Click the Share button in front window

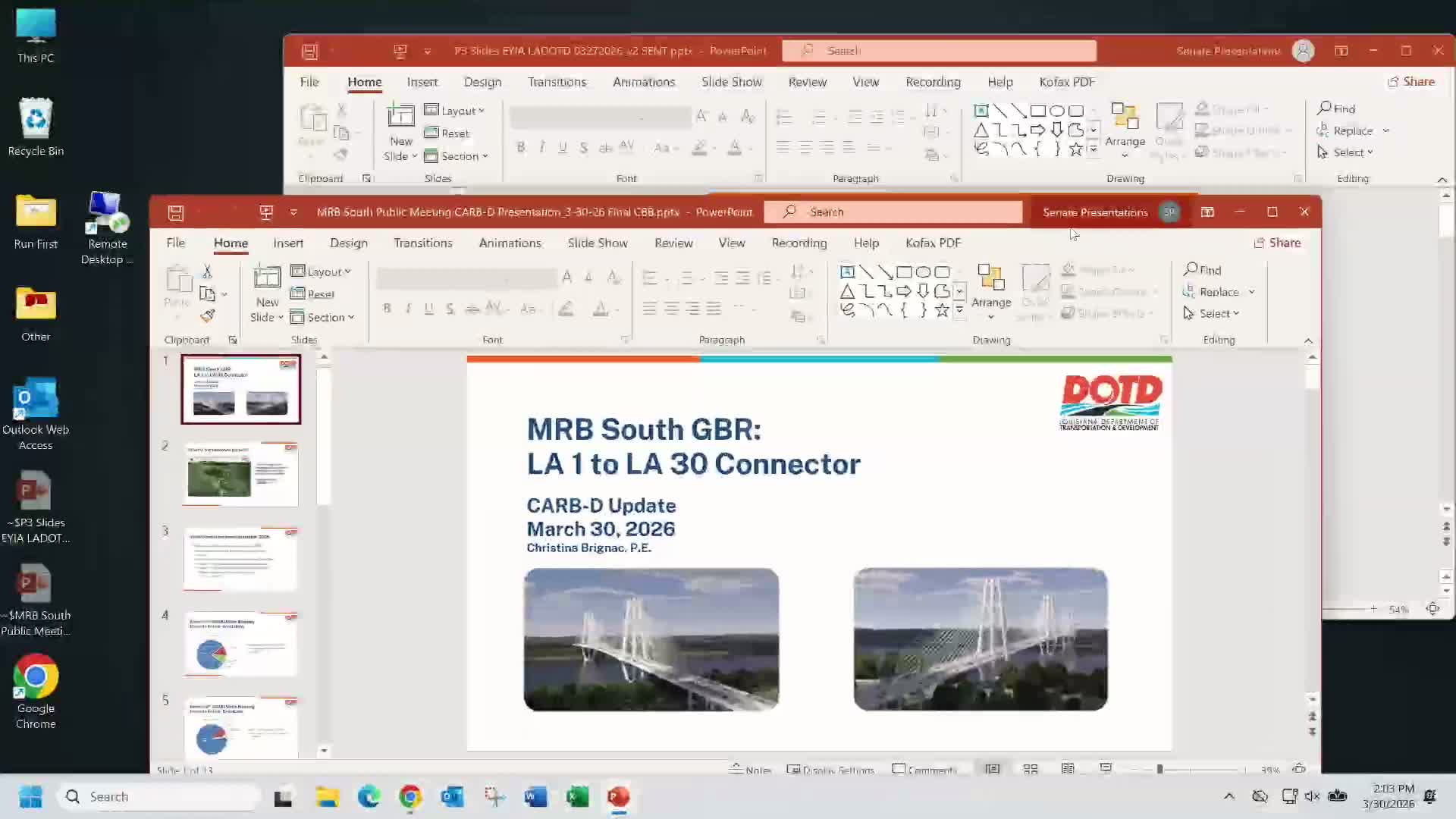point(1277,243)
